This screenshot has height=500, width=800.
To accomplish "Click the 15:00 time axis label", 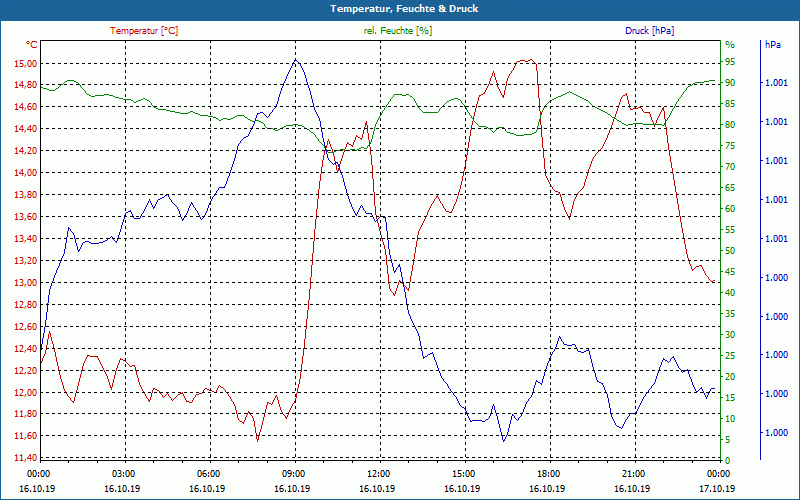I will (x=463, y=473).
